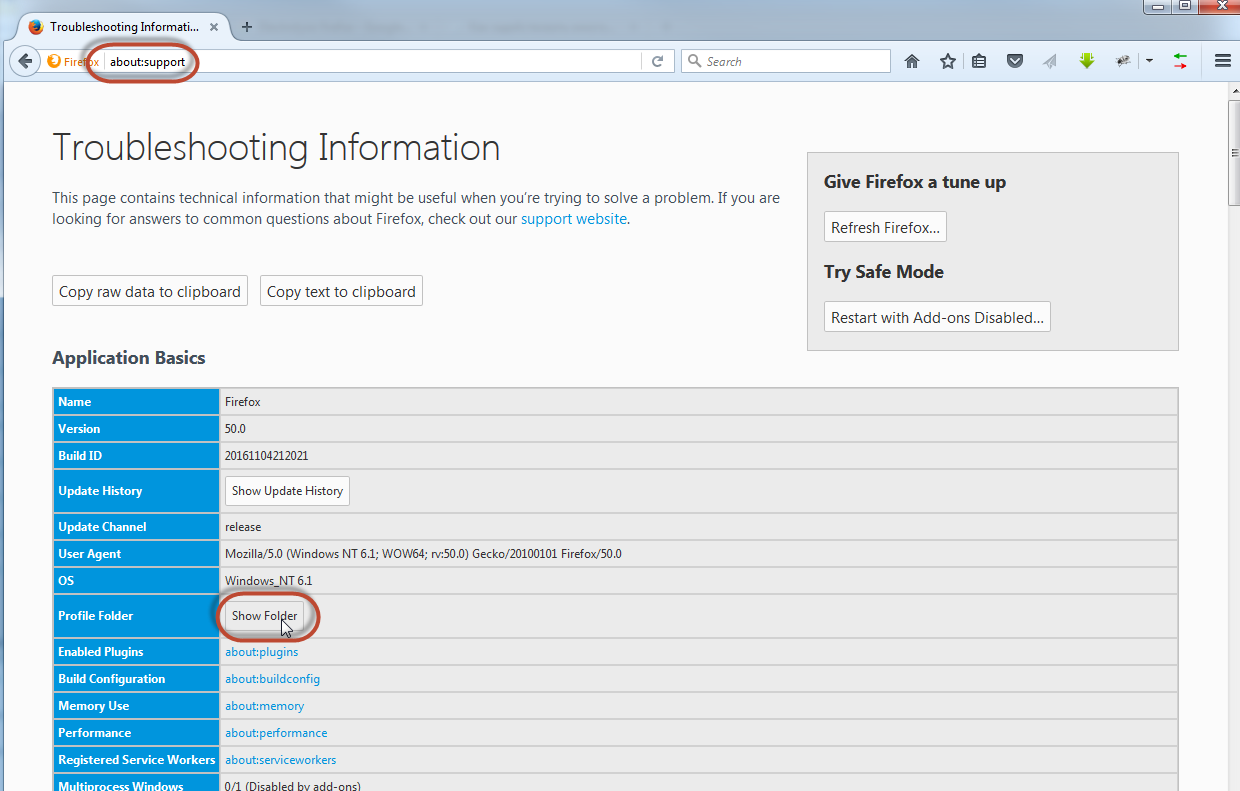Click the Try Safe Mode heading
1240x791 pixels.
pyautogui.click(x=884, y=272)
